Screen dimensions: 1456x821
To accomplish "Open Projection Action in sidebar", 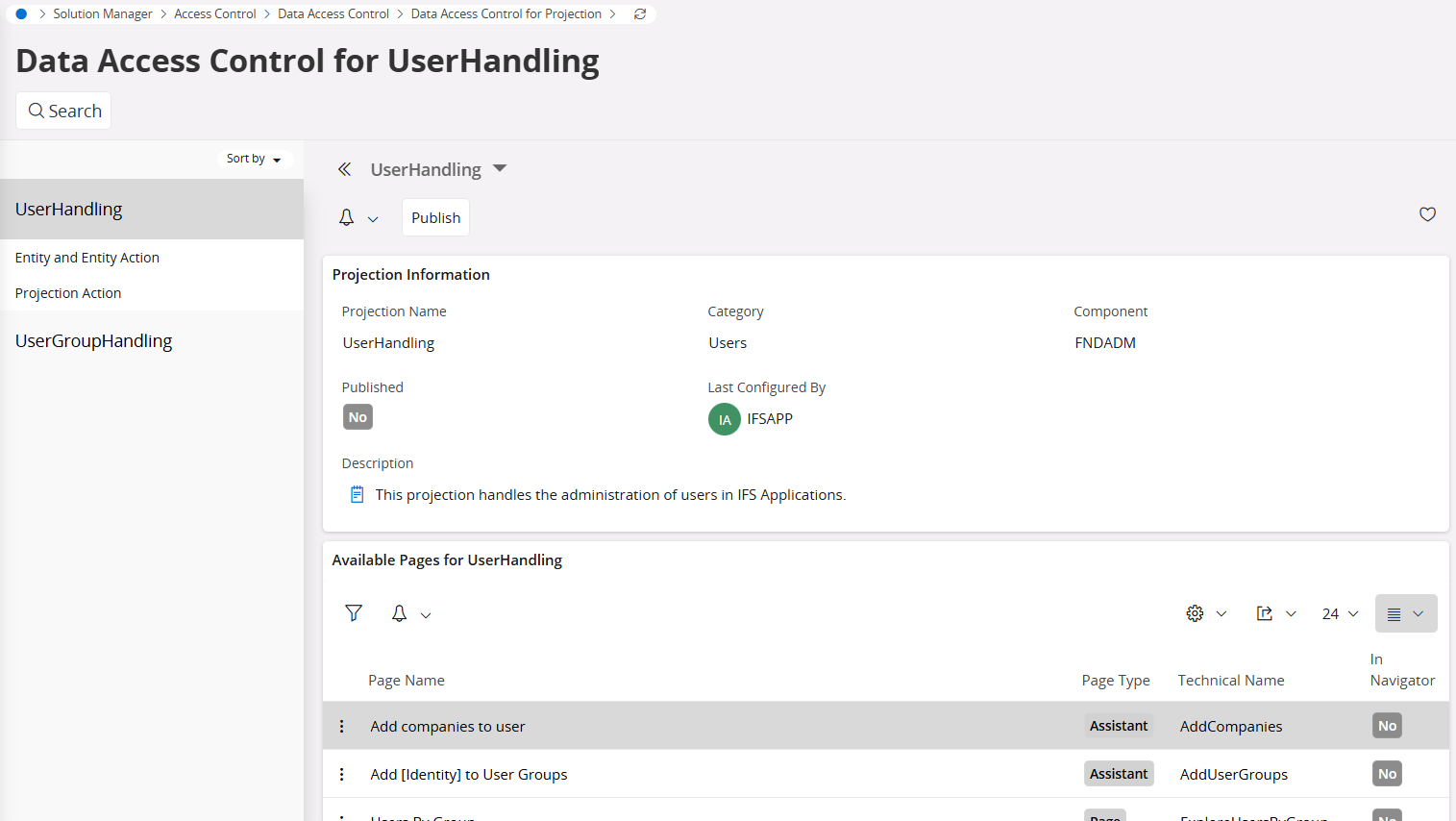I will coord(68,293).
